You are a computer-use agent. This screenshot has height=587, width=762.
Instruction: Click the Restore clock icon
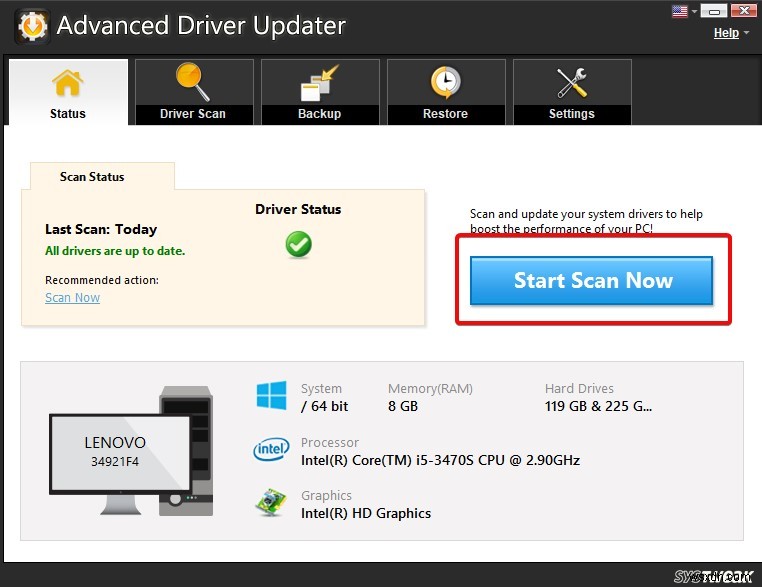tap(446, 82)
